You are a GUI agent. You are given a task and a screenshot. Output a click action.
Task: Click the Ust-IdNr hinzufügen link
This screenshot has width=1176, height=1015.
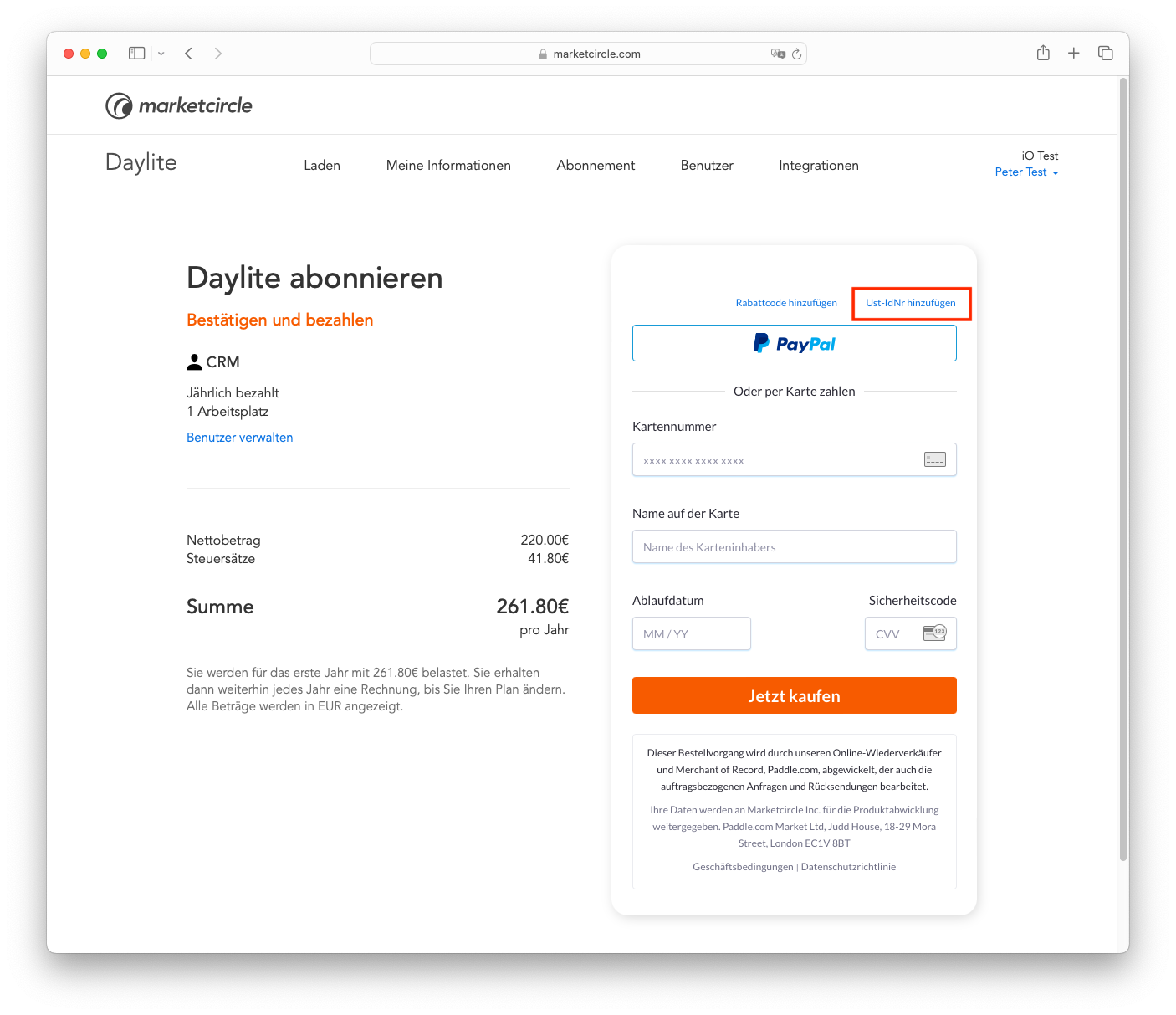point(911,303)
